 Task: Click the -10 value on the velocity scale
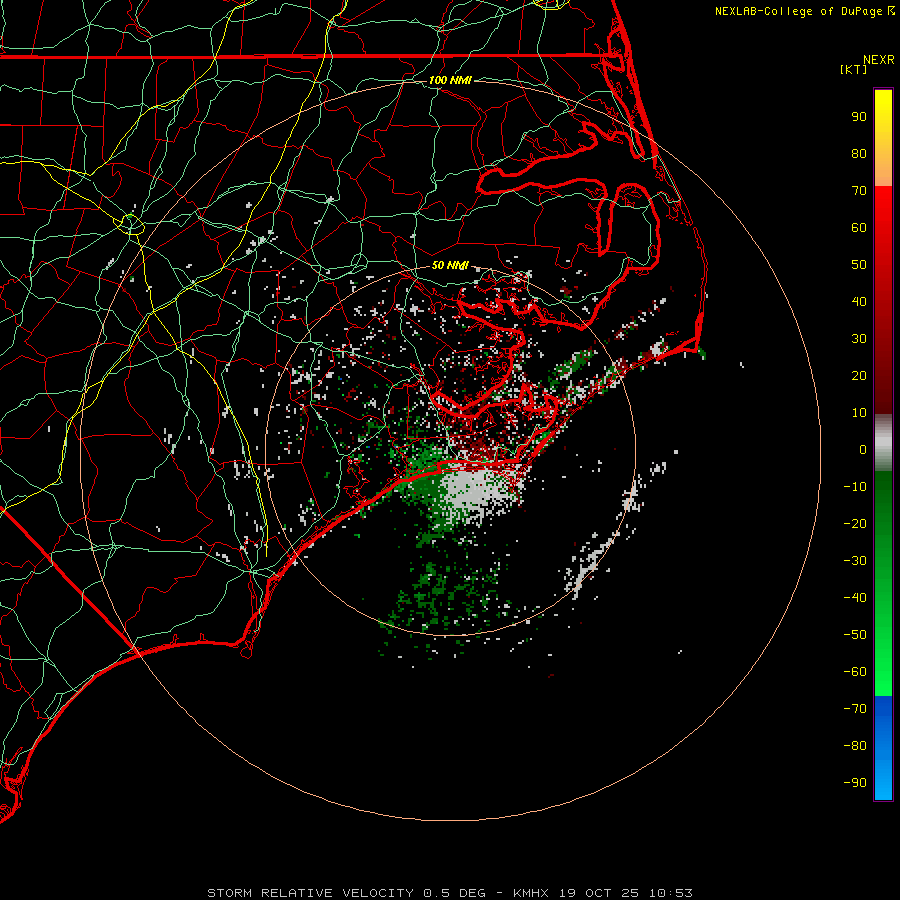(x=855, y=487)
